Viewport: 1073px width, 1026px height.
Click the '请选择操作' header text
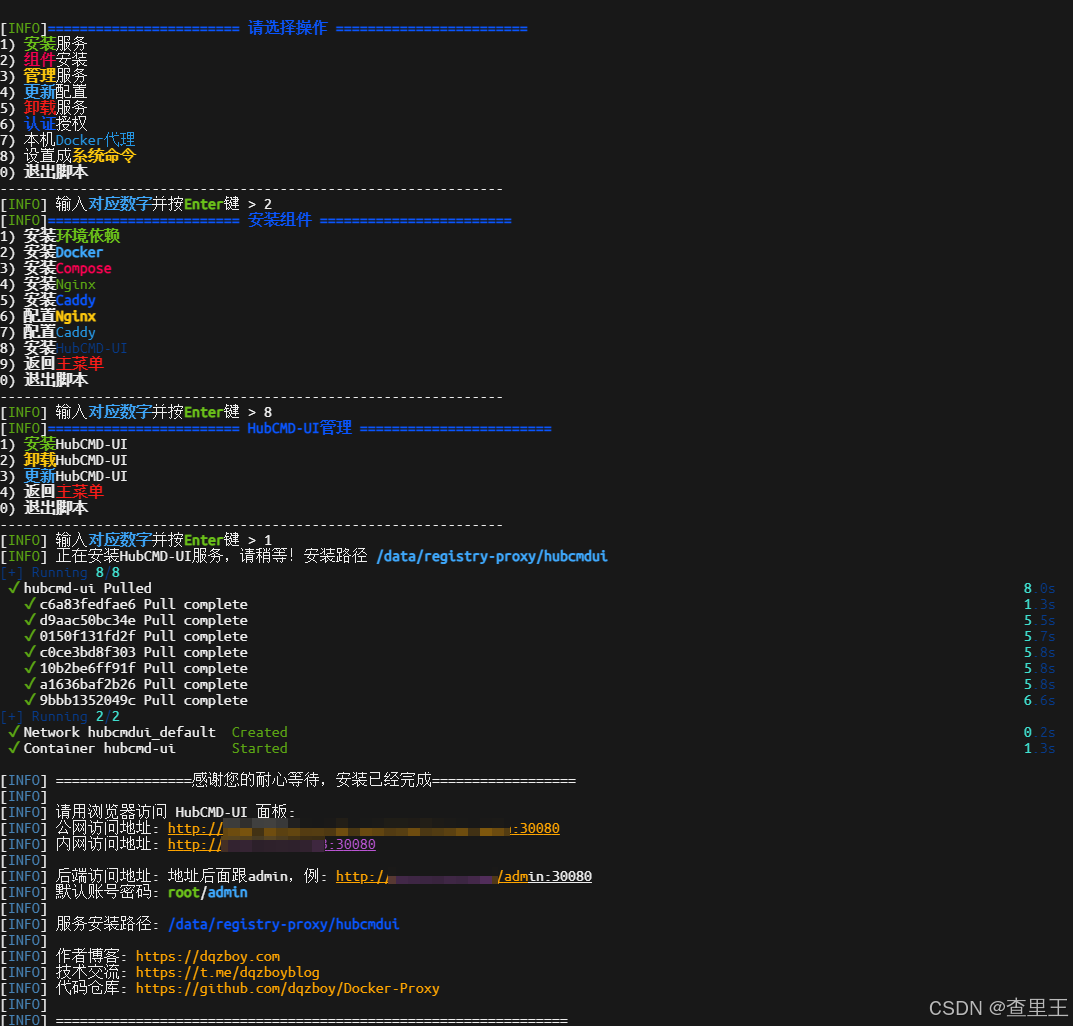pos(287,28)
